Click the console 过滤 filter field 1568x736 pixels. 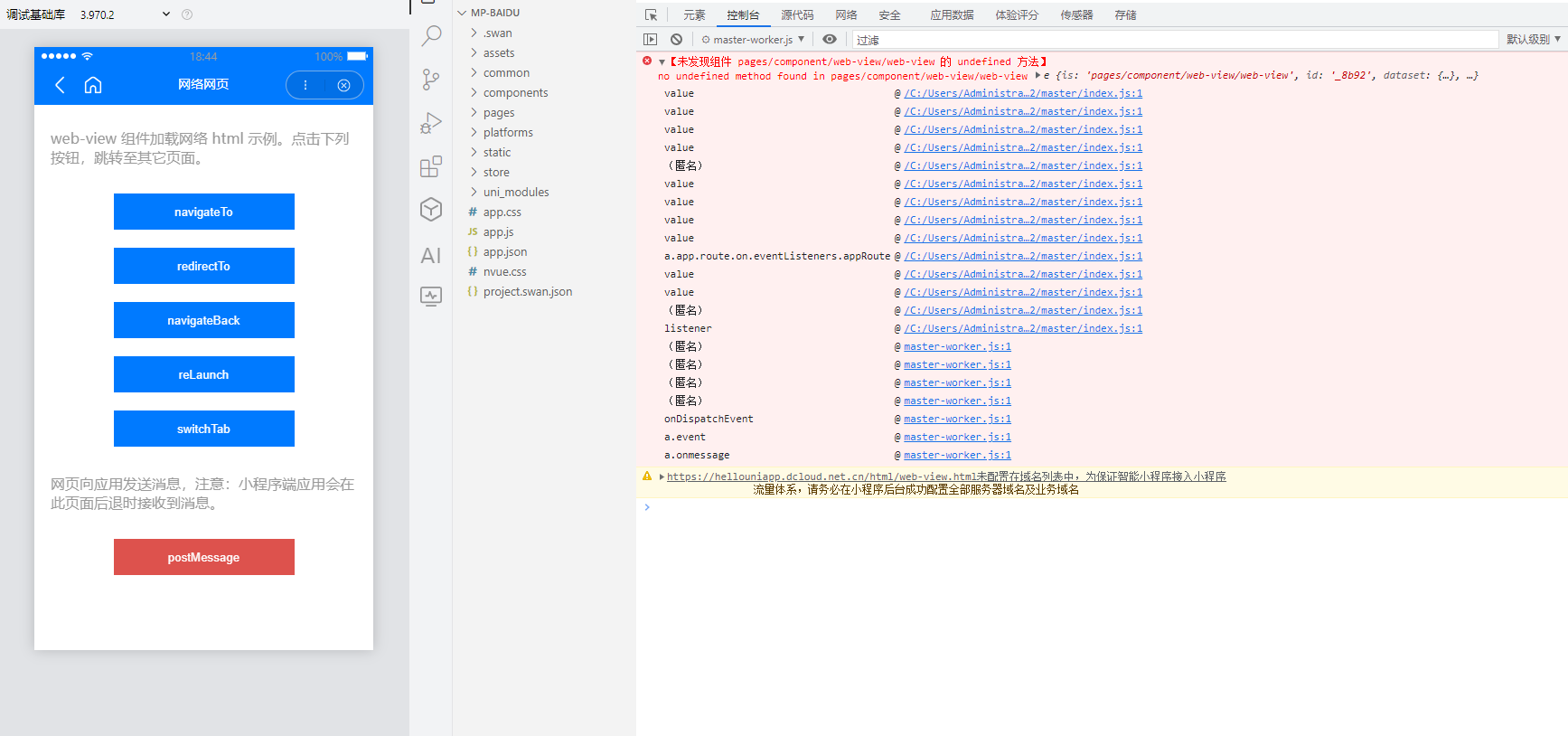coord(1175,40)
